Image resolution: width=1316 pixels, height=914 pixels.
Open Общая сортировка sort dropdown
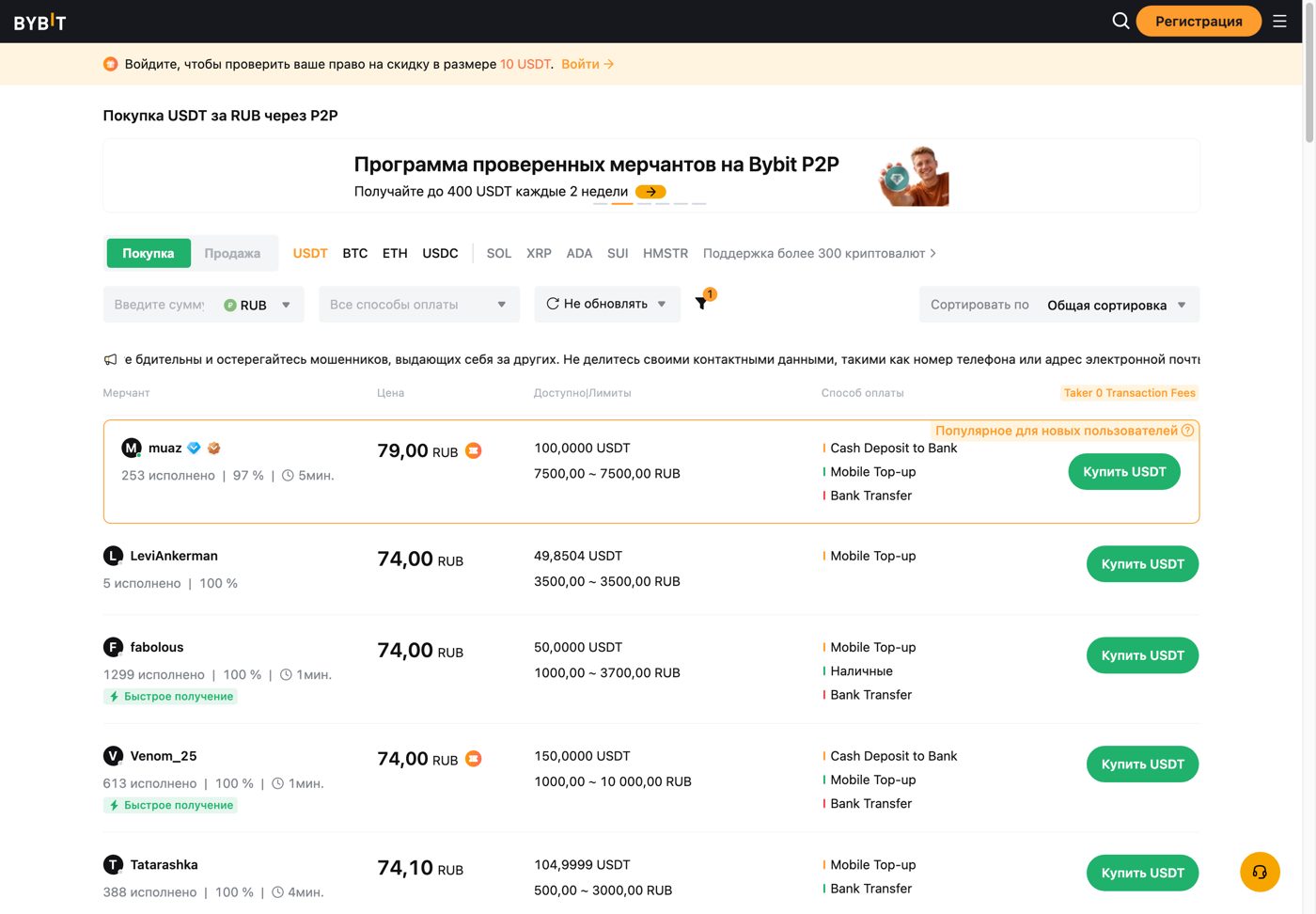click(1117, 305)
